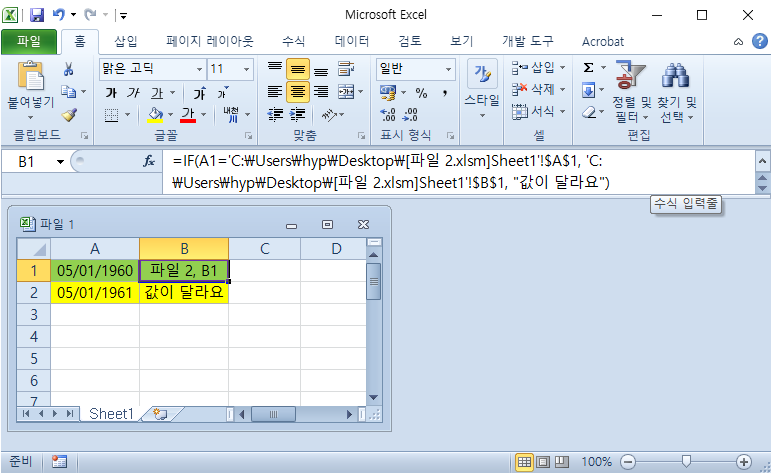Click the zoom slider handle

(x=686, y=462)
